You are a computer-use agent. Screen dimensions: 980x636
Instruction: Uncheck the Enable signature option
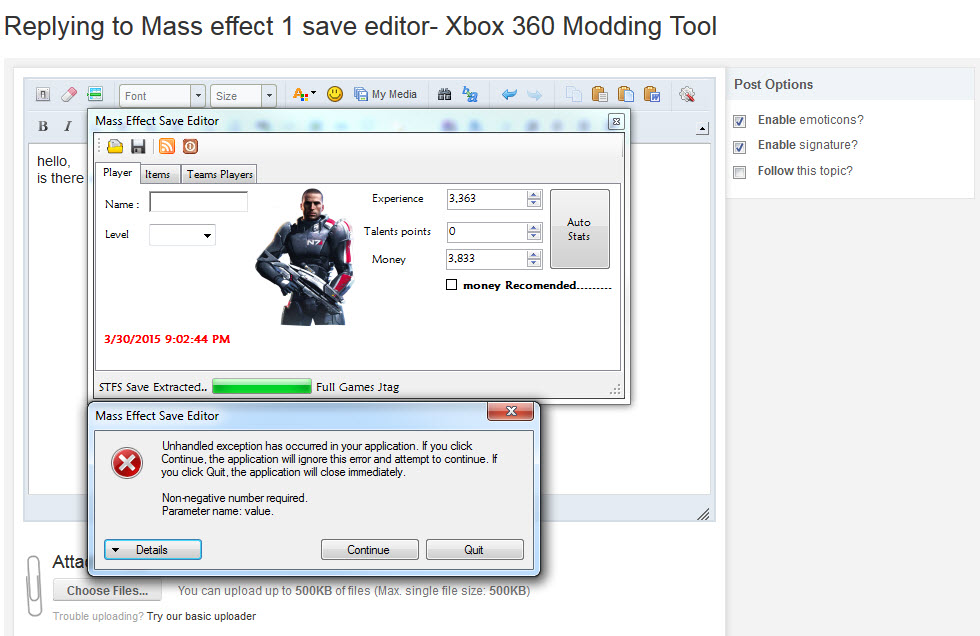(x=740, y=147)
